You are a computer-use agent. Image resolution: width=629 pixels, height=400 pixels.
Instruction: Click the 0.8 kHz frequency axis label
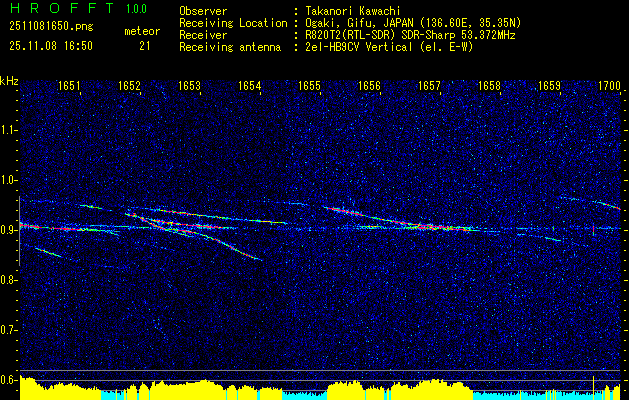[x=8, y=280]
